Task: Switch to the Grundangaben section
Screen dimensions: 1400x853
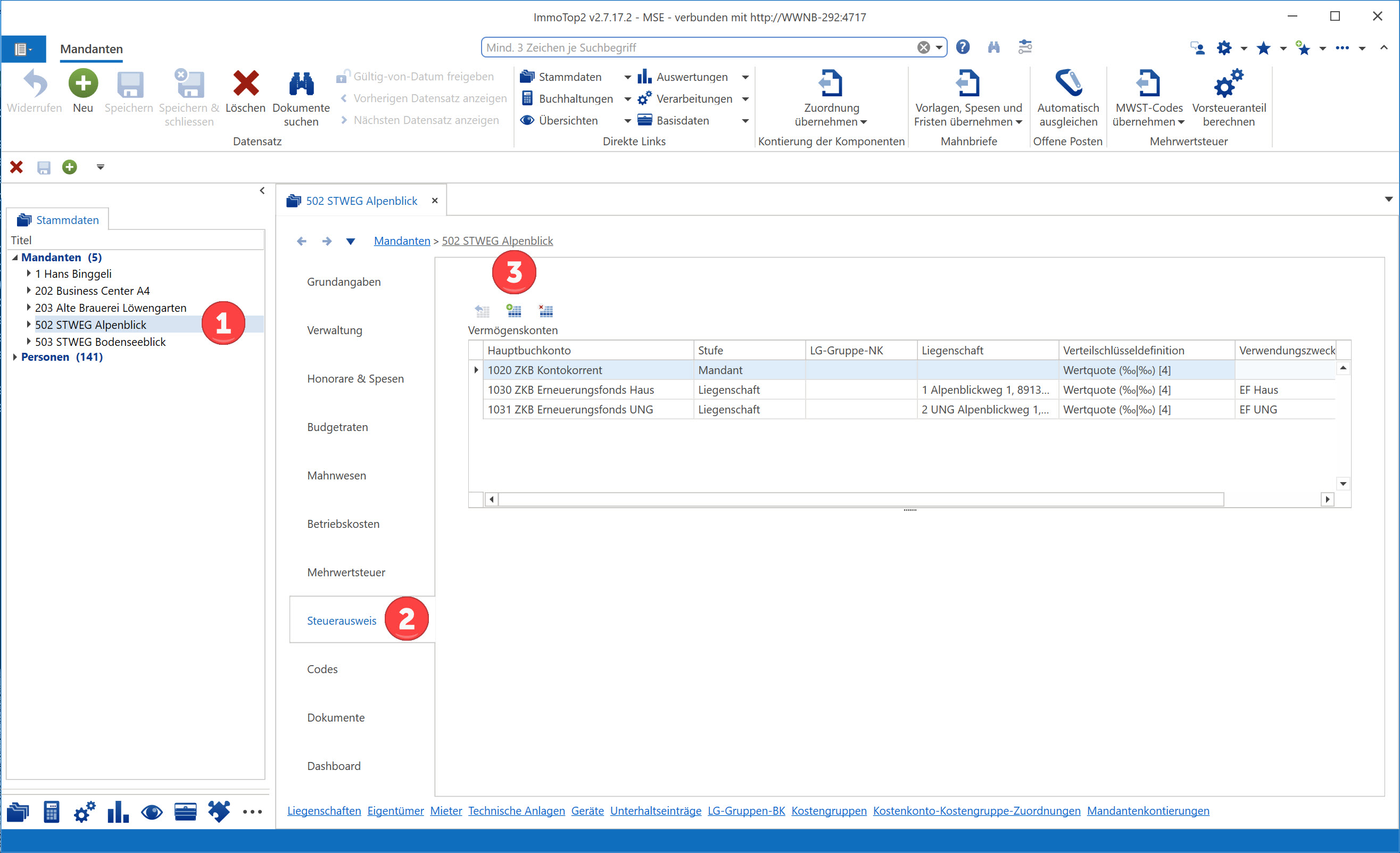Action: (x=344, y=282)
